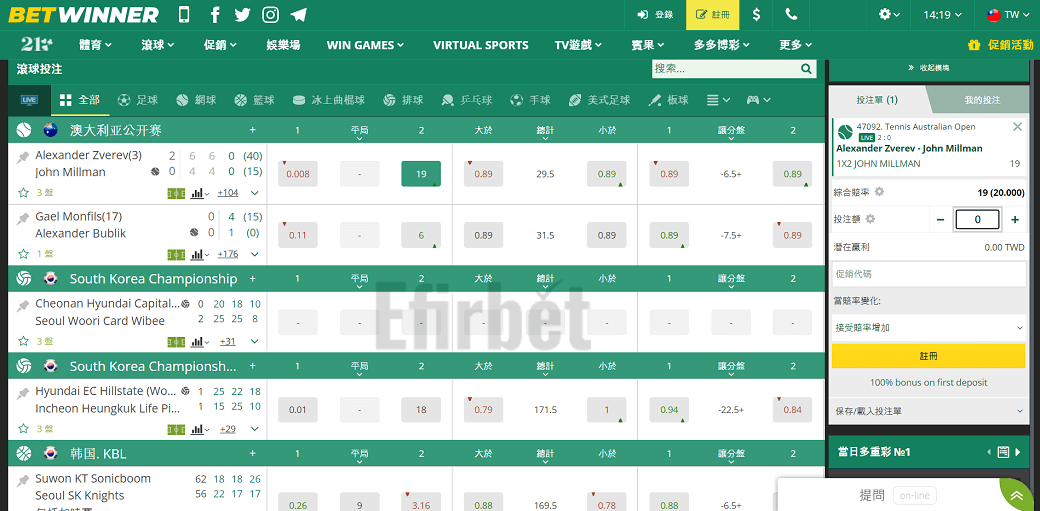Click the search magnifier icon
The image size is (1040, 511).
(807, 68)
